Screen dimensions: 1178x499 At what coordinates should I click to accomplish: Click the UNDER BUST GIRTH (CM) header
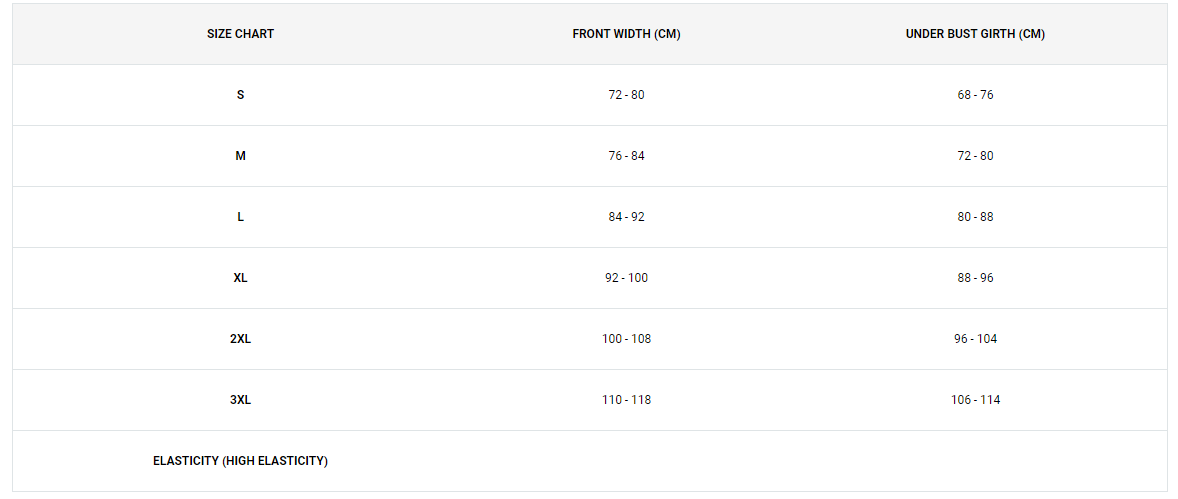[x=975, y=34]
